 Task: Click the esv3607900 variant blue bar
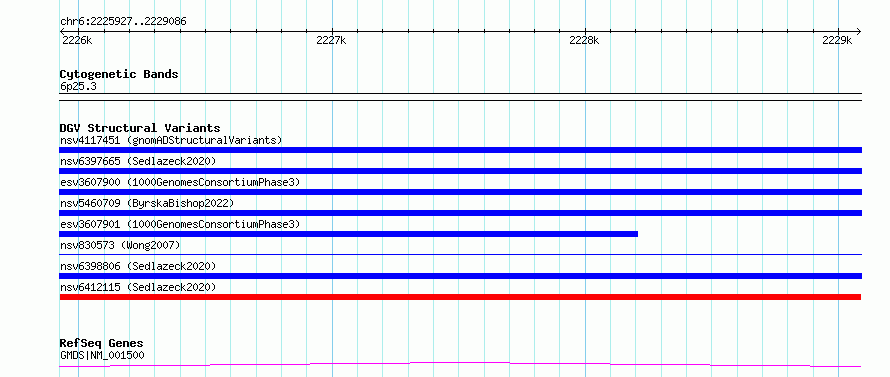(x=460, y=192)
